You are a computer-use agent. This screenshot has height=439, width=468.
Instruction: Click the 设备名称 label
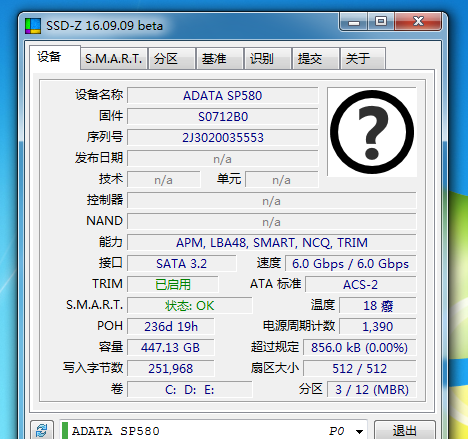[99, 95]
